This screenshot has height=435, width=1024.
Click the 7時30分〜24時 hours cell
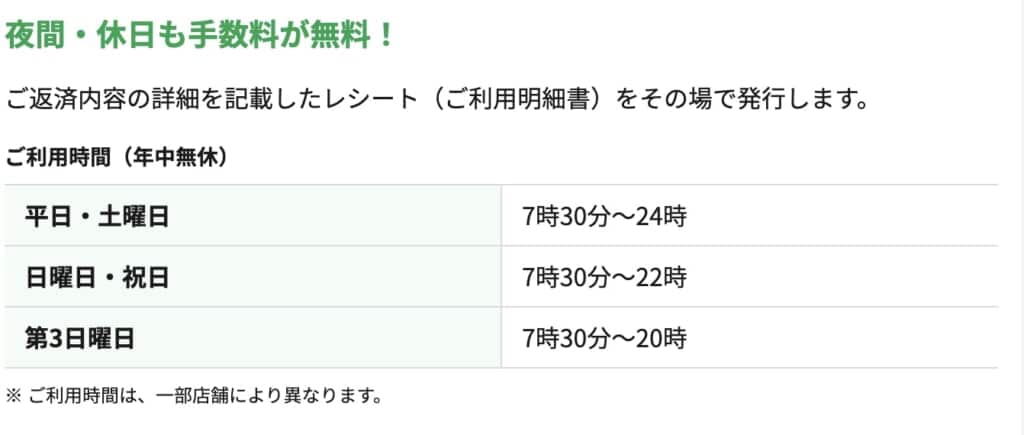[750, 216]
